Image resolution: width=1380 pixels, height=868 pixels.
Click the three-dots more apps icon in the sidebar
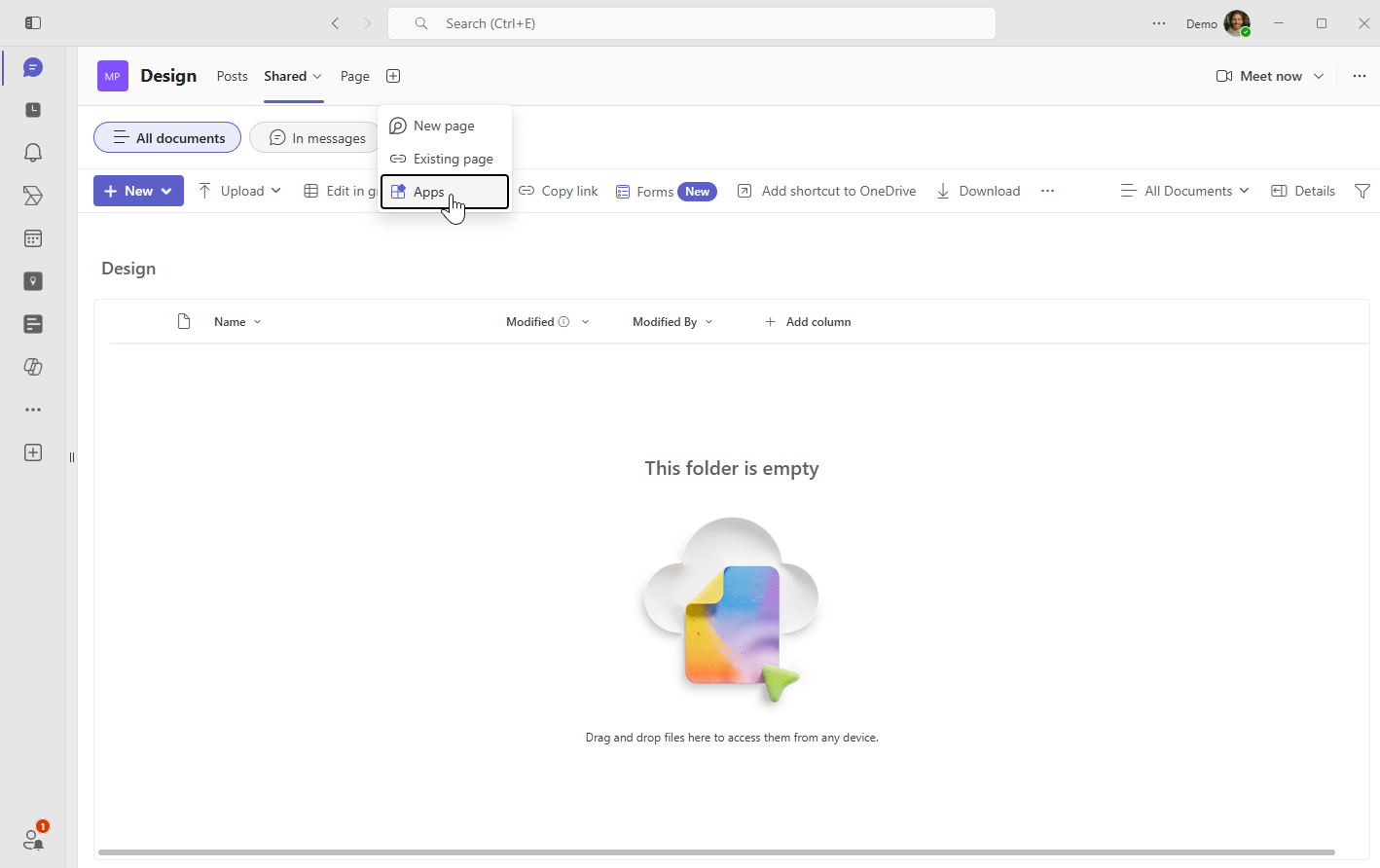33,410
